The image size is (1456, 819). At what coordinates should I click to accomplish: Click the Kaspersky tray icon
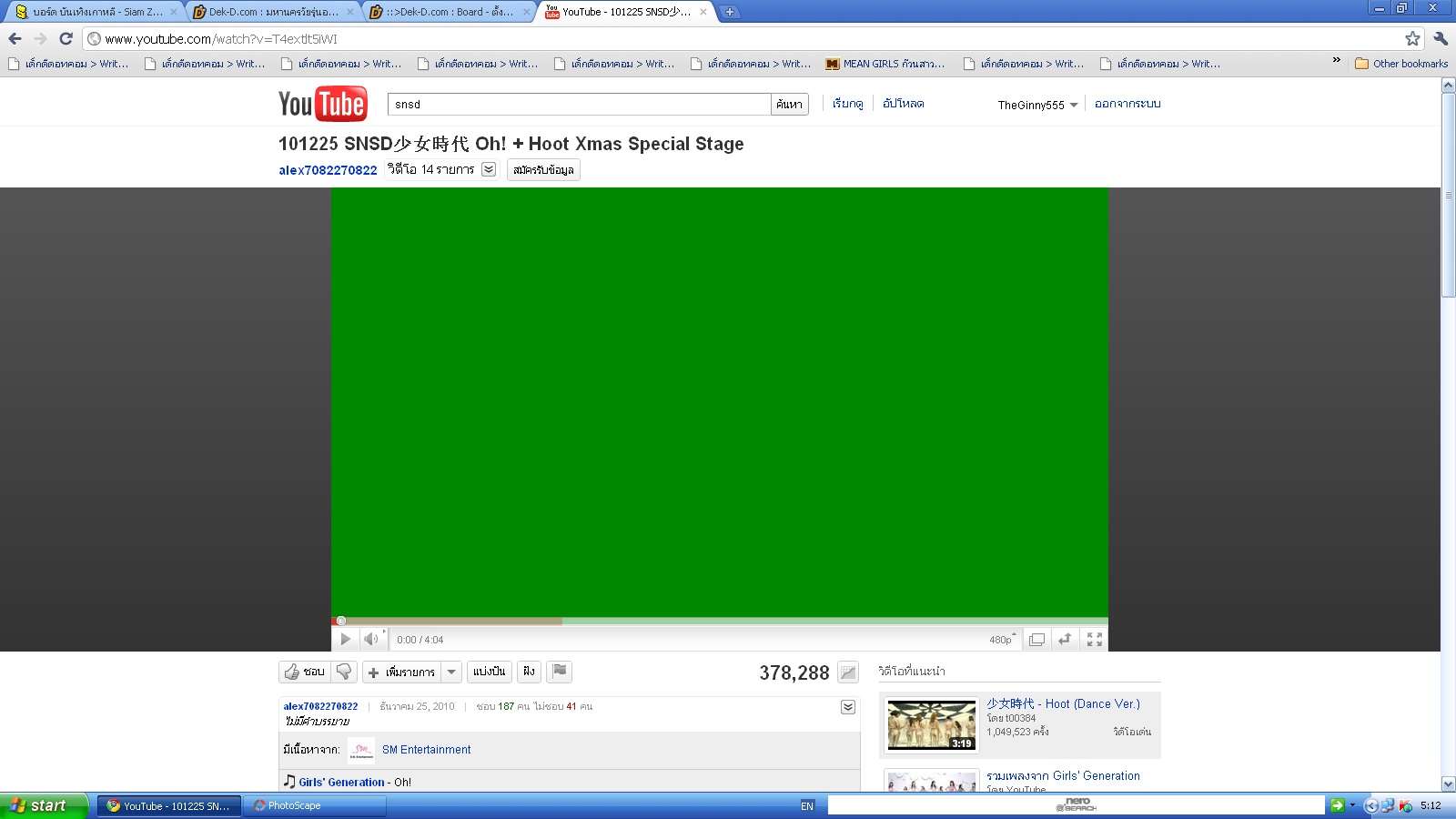point(1406,805)
